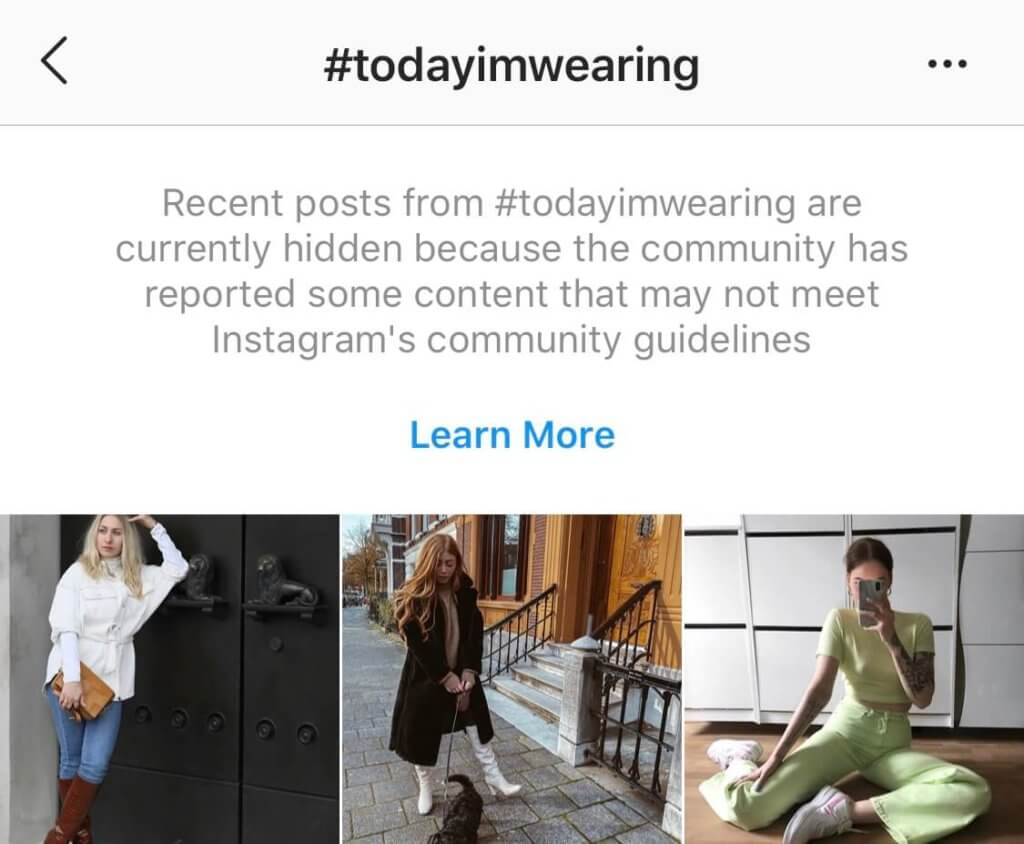This screenshot has height=844, width=1024.
Task: Tap #todayimwearing hashtag inside the notice message
Action: [x=645, y=203]
